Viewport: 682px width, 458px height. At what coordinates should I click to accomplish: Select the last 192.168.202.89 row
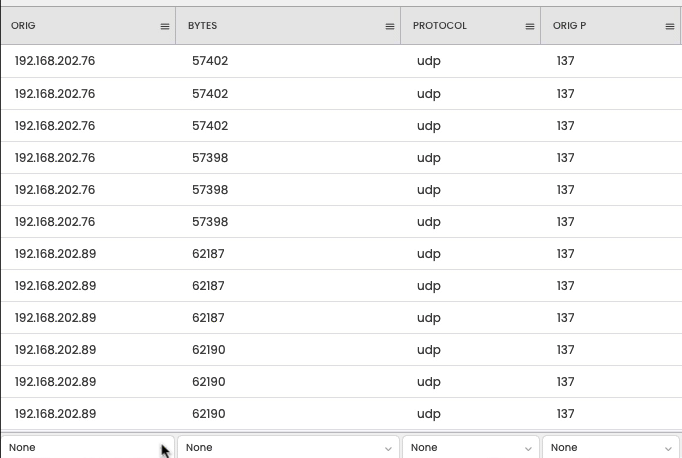click(x=55, y=414)
